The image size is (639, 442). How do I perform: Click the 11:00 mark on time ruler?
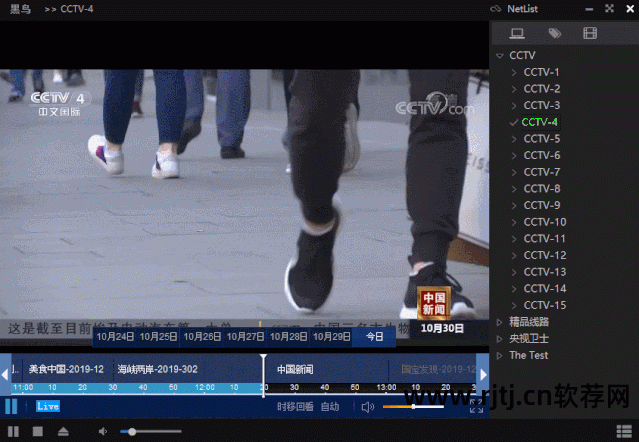tap(23, 387)
